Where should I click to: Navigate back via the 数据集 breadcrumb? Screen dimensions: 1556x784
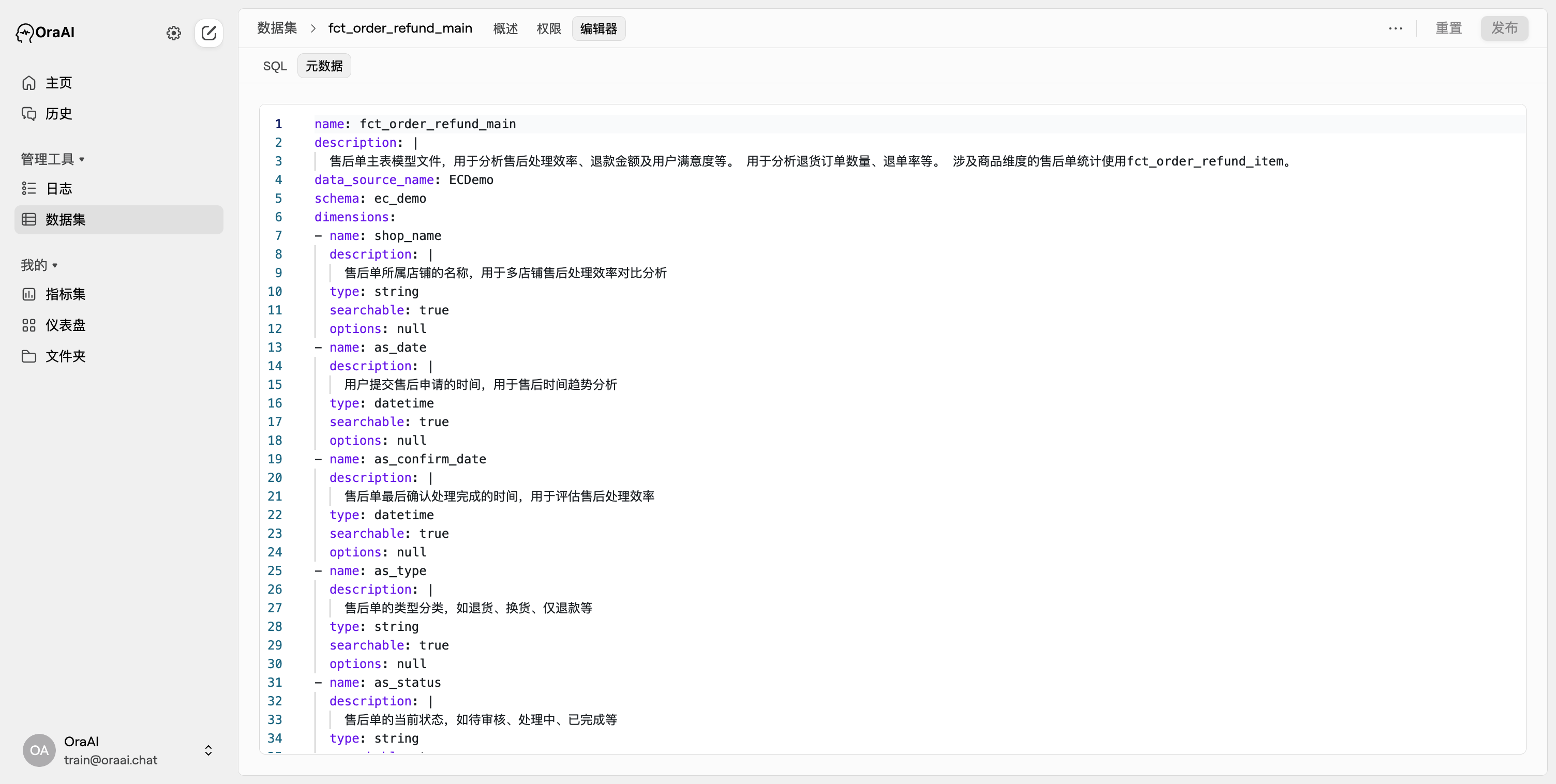click(277, 28)
